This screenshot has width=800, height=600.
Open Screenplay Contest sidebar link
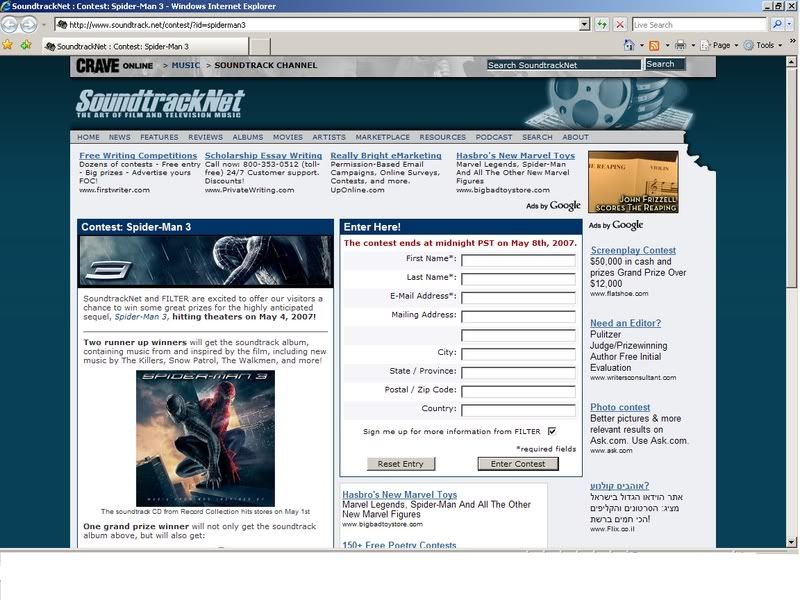(x=633, y=250)
